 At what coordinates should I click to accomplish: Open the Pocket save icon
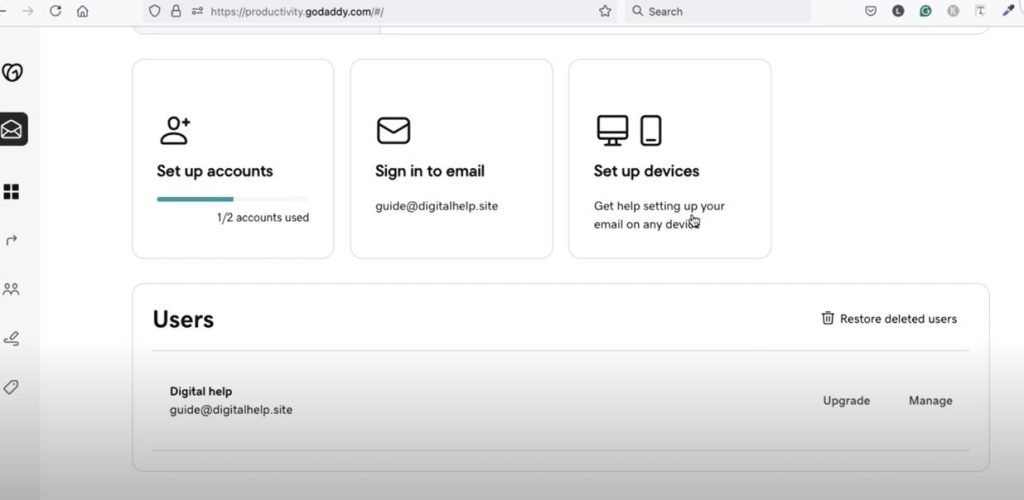pyautogui.click(x=871, y=11)
